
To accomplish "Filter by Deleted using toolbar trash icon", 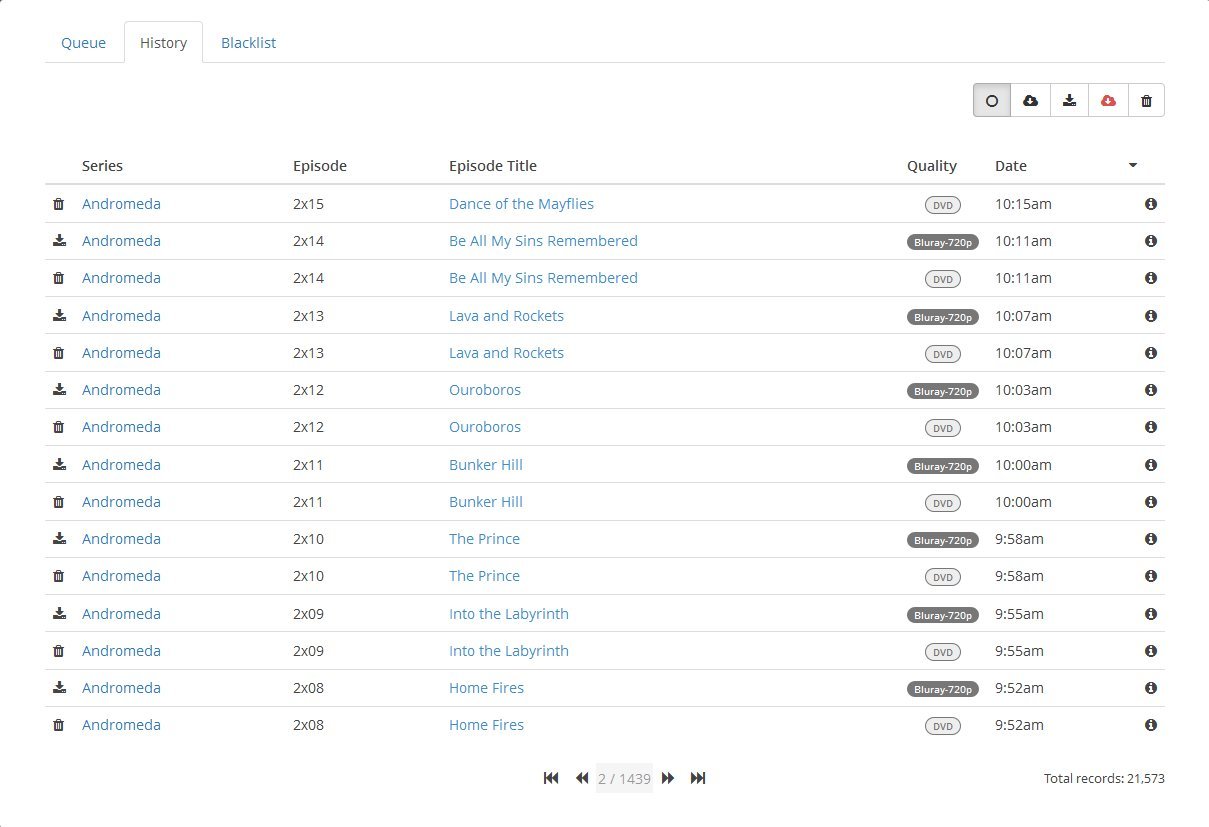I will point(1146,101).
